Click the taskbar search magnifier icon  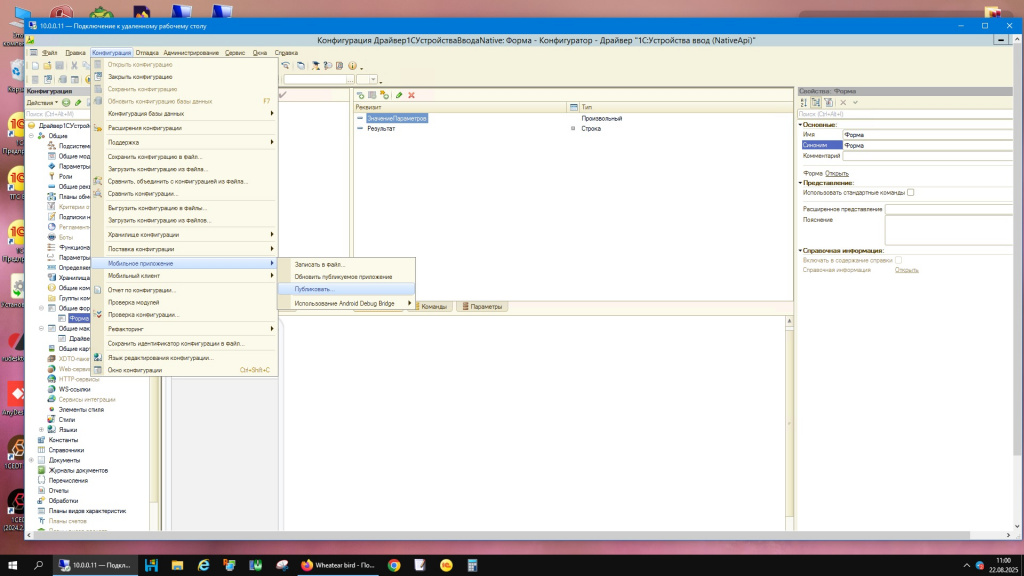coord(38,566)
